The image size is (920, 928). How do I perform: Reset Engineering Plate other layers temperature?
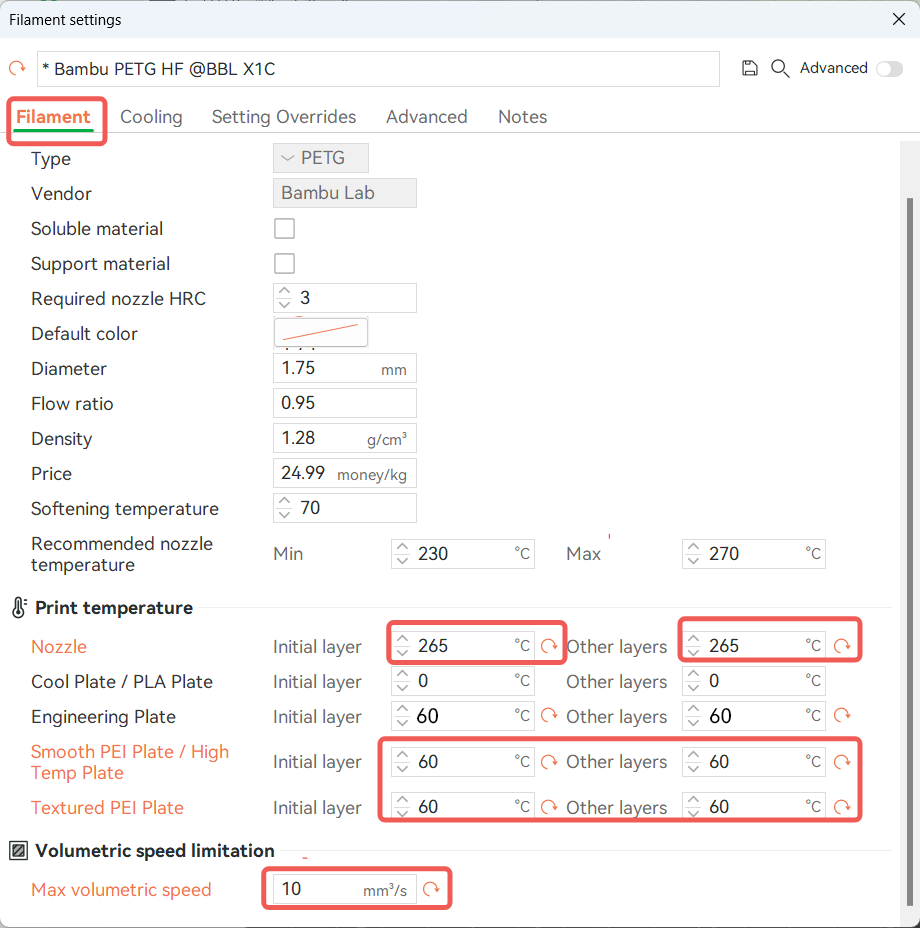pyautogui.click(x=842, y=716)
